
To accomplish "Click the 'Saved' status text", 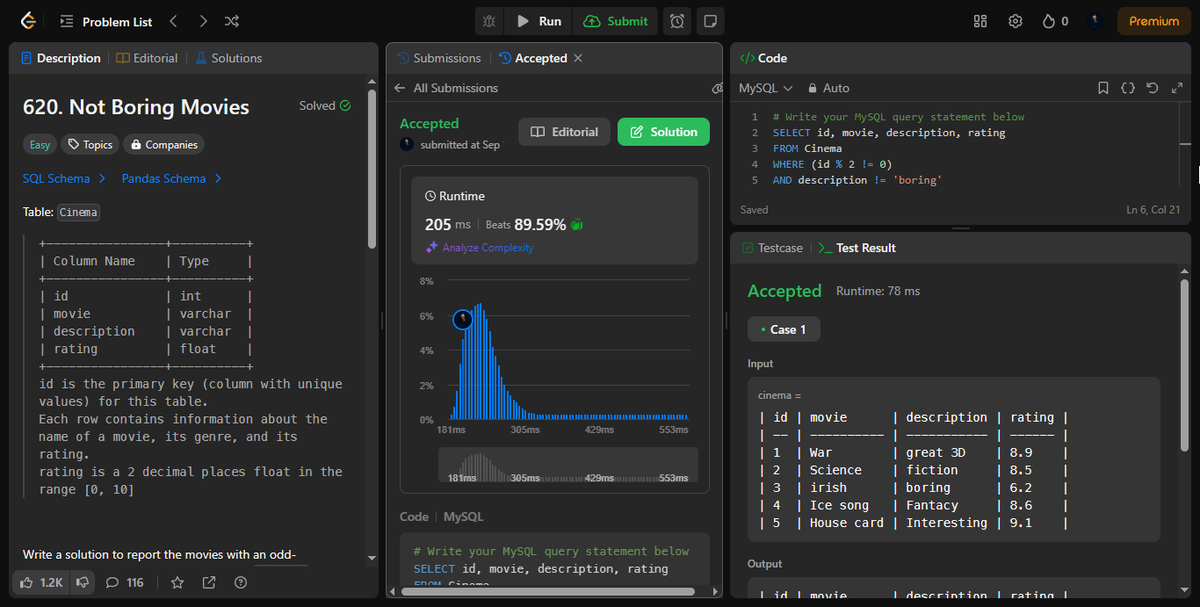I will (x=754, y=210).
